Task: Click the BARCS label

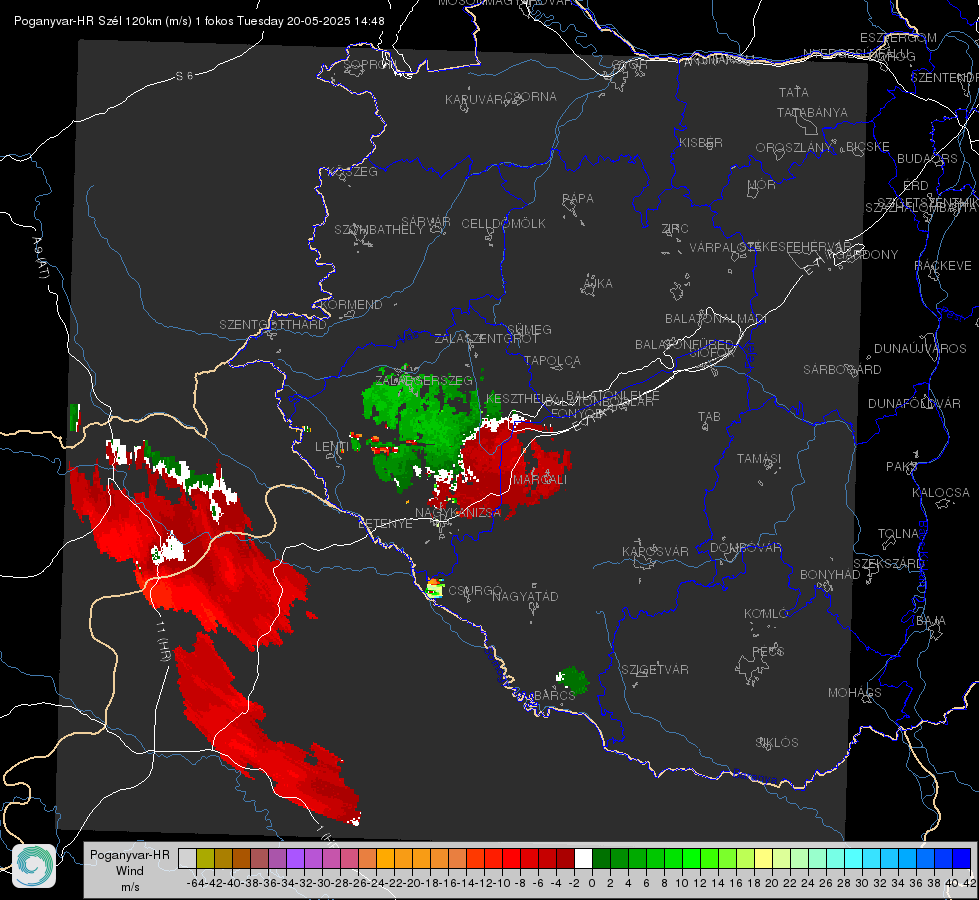Action: tap(554, 695)
